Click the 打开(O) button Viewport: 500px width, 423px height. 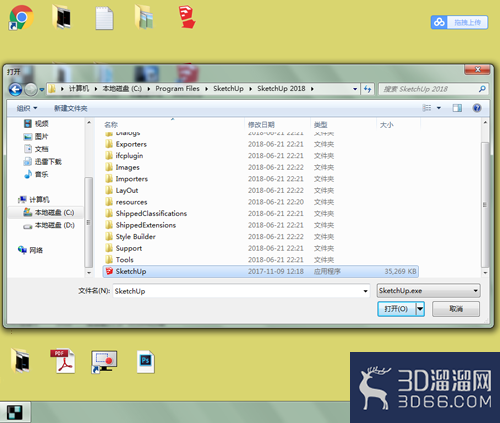(396, 309)
